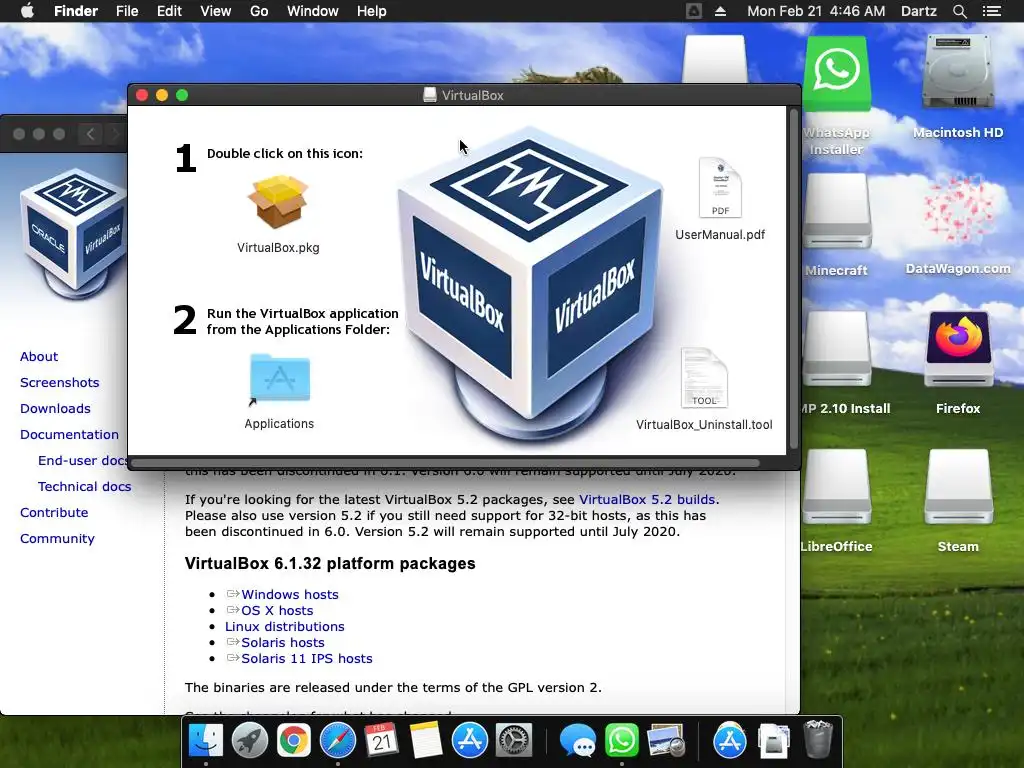Viewport: 1024px width, 768px height.
Task: Click the WhatsApp Installer desktop icon
Action: click(x=837, y=73)
